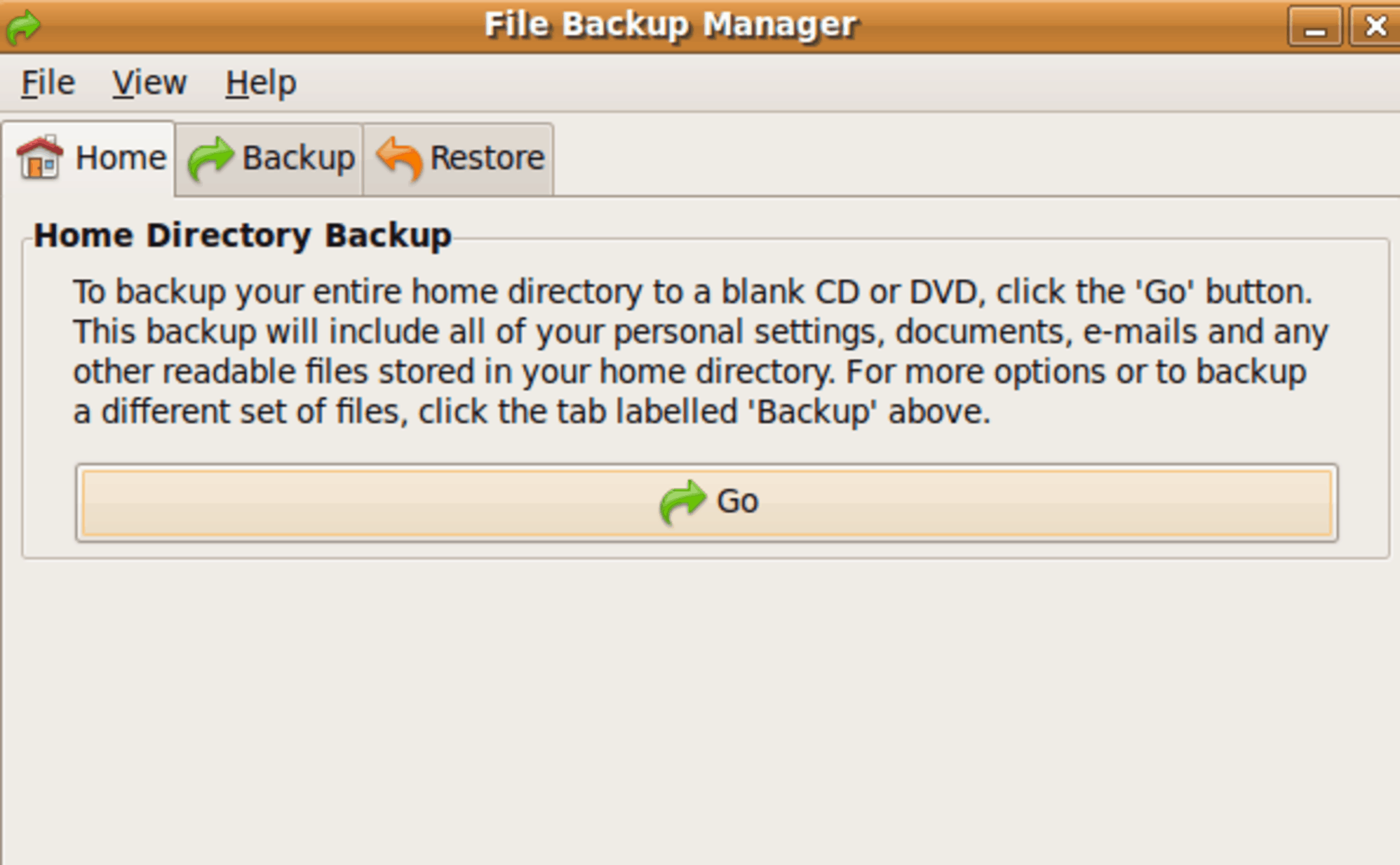Switch to the Home tab label
The height and width of the screenshot is (865, 1400).
click(x=121, y=158)
